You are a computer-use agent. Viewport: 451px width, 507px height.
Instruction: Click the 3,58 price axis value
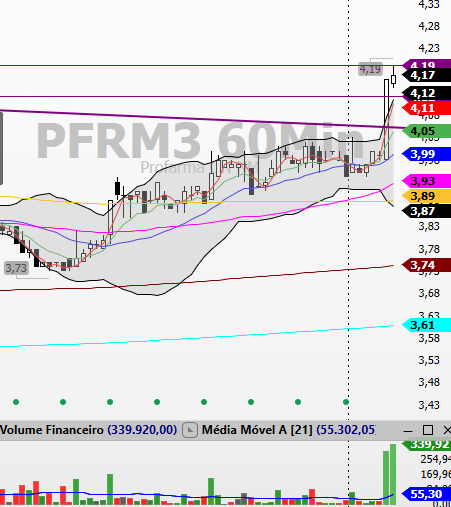pos(429,338)
